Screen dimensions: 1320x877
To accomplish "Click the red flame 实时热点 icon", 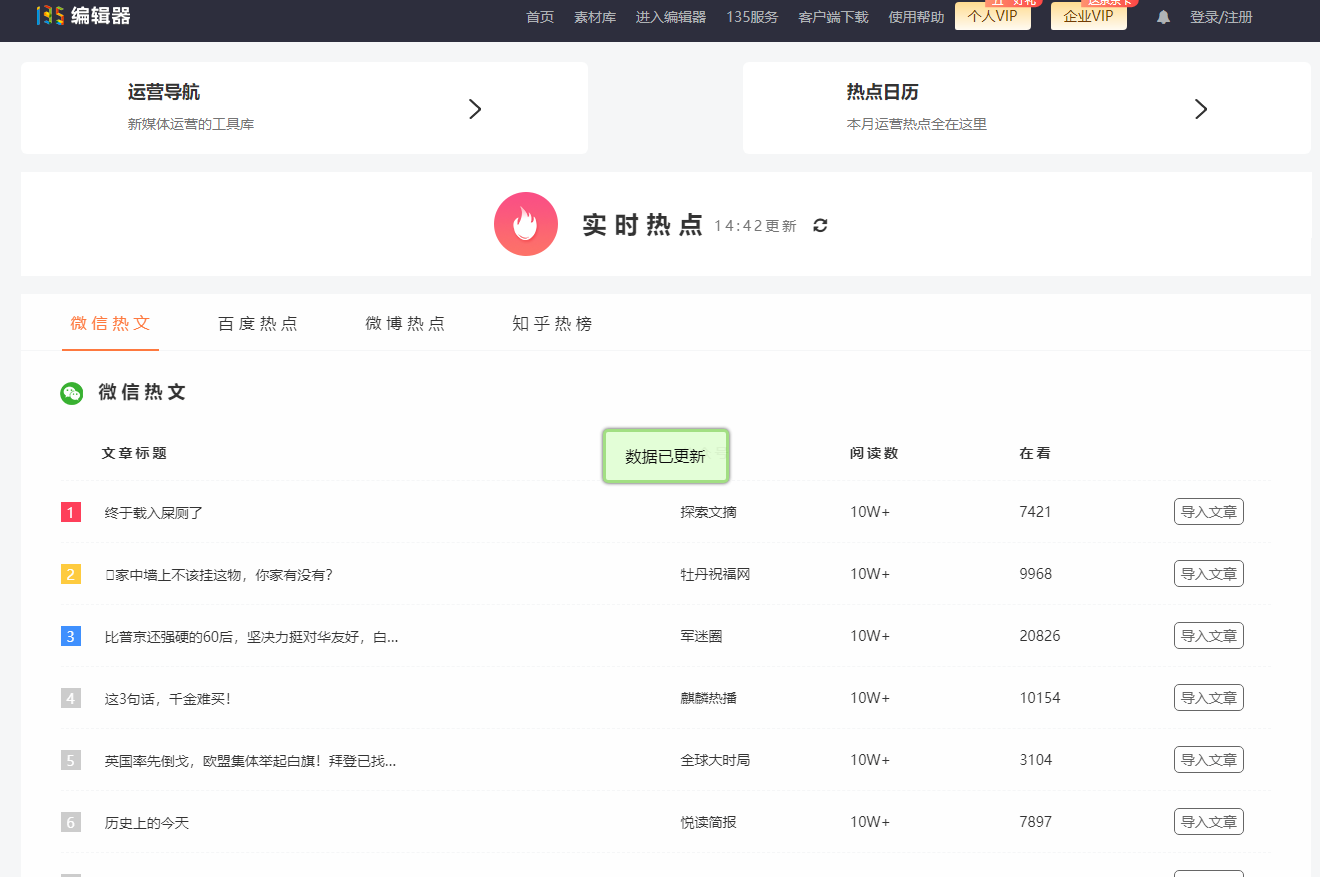I will coord(526,224).
